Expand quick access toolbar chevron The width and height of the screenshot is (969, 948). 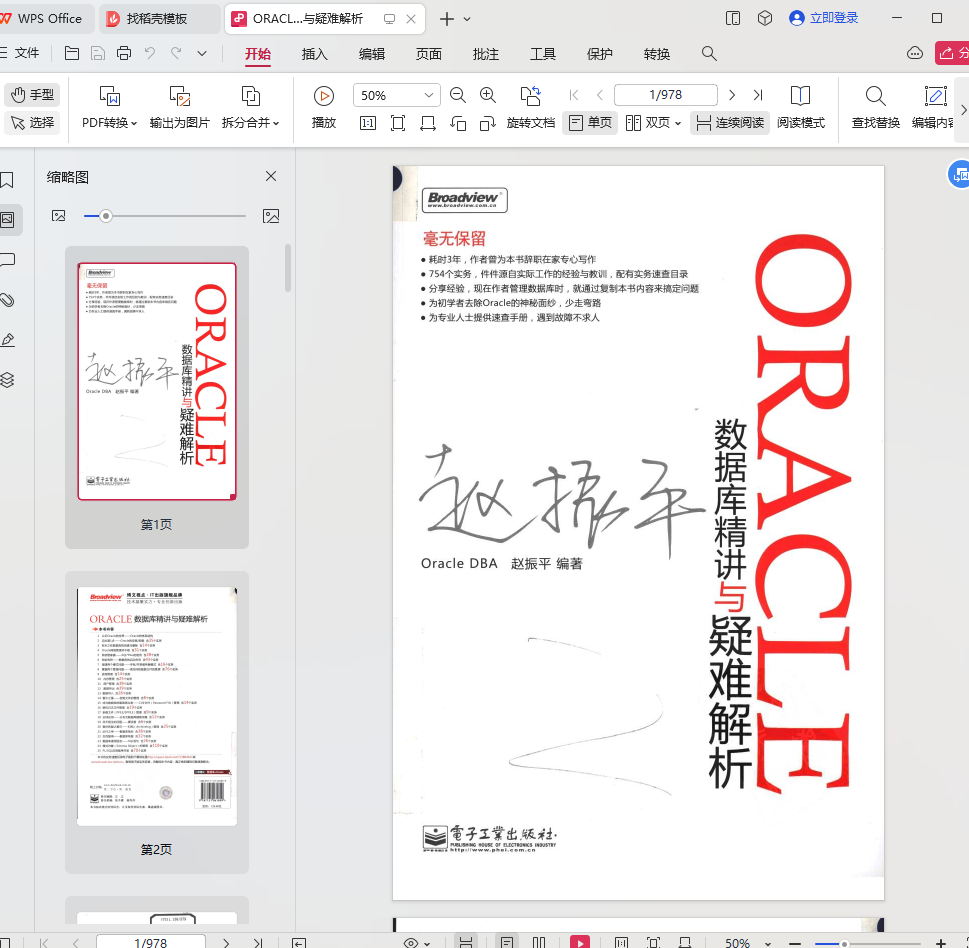(x=201, y=53)
